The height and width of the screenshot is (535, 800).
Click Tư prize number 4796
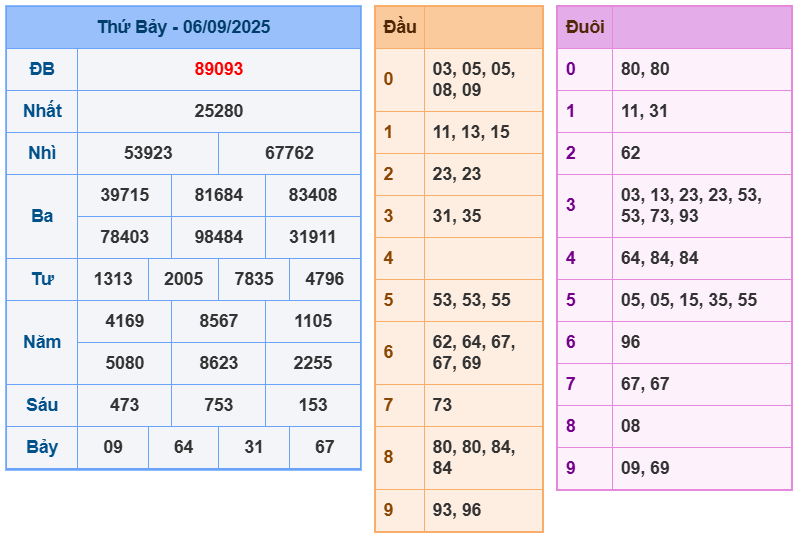point(324,279)
